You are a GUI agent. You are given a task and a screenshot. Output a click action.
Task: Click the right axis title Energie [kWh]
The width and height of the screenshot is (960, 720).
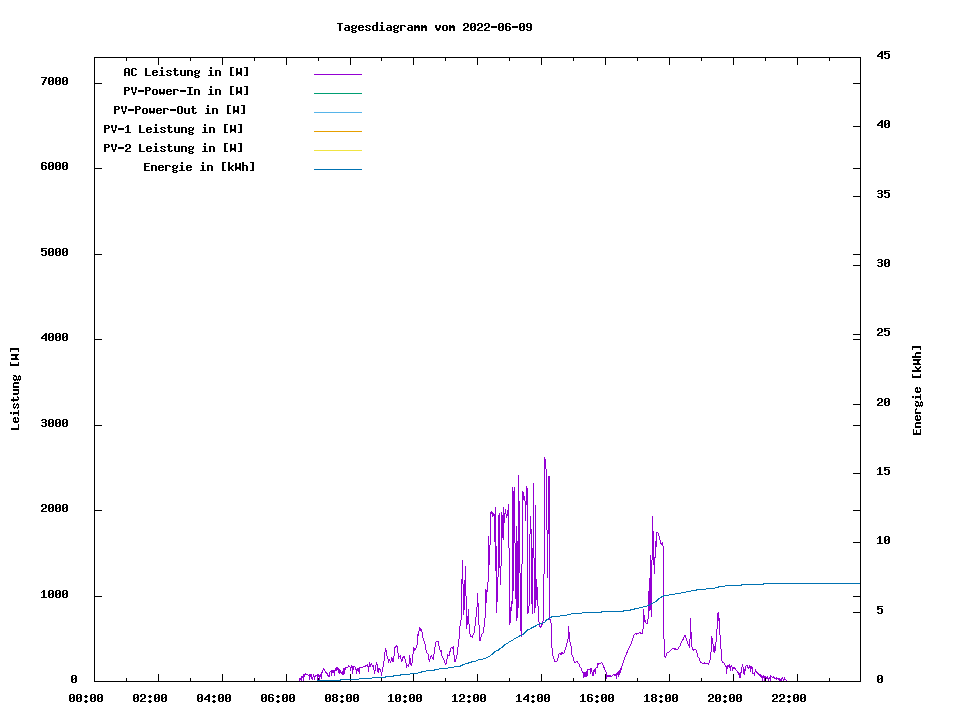[x=917, y=390]
